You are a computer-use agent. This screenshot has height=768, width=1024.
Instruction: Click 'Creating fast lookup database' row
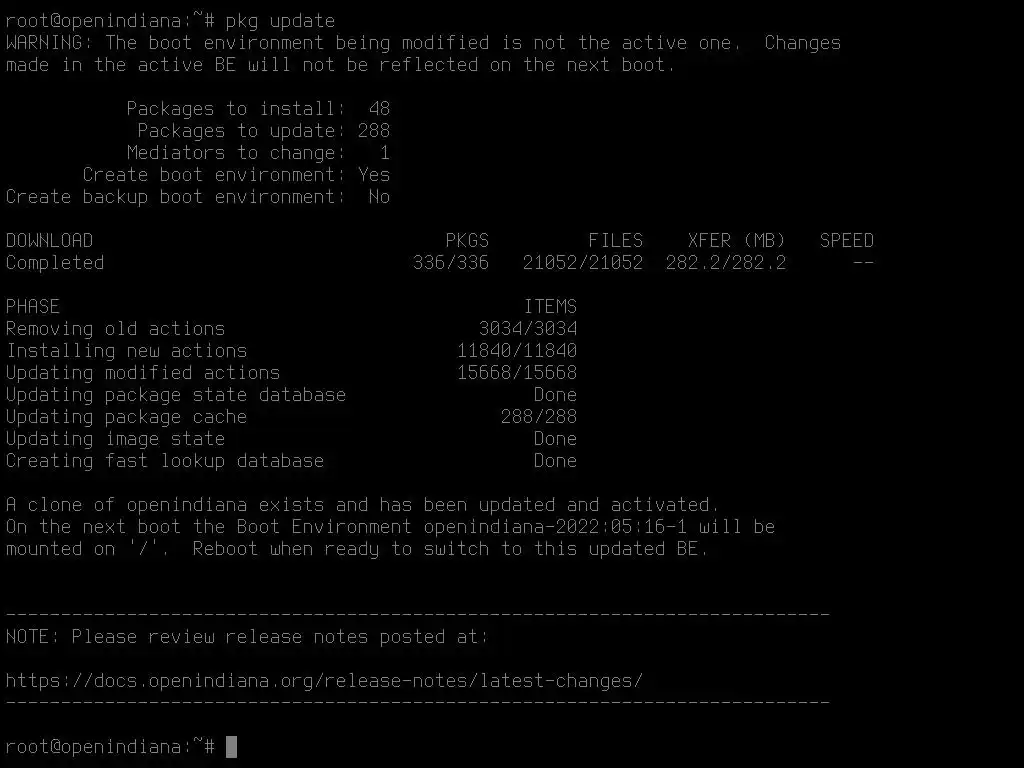click(x=291, y=460)
